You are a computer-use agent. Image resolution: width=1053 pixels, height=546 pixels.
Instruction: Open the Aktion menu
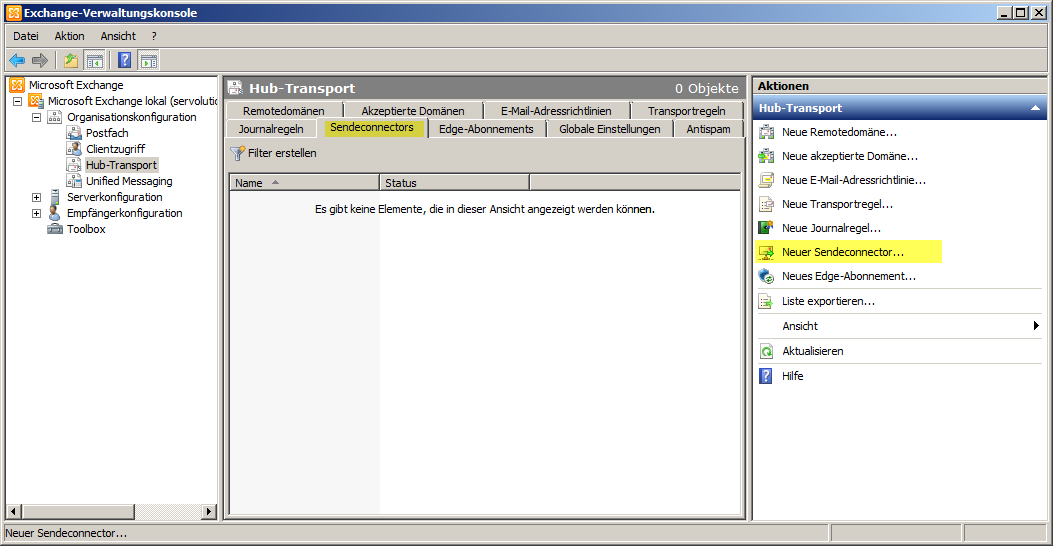[70, 36]
